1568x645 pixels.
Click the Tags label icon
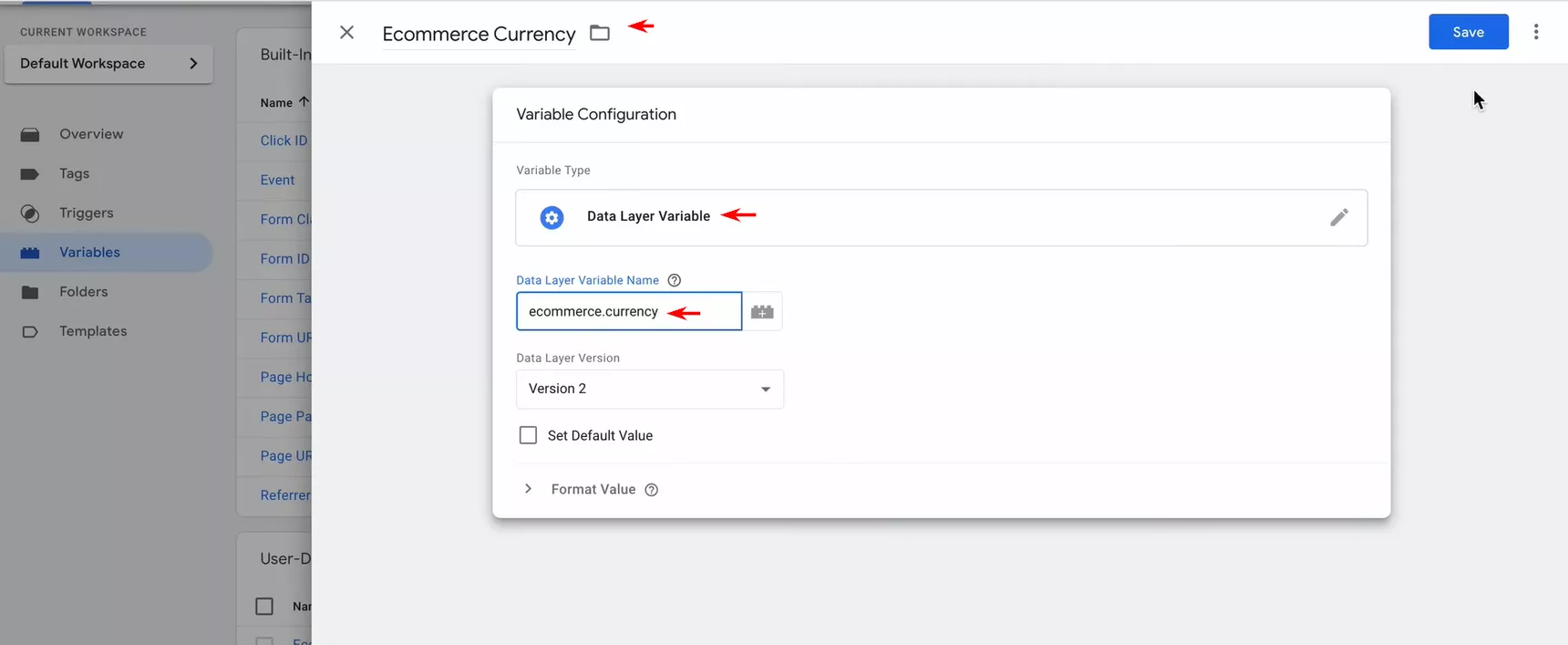point(30,174)
